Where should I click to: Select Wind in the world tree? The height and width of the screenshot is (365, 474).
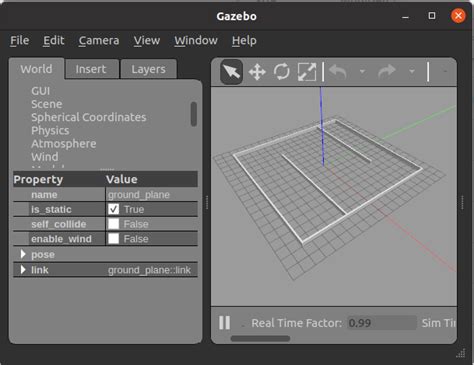pyautogui.click(x=45, y=157)
